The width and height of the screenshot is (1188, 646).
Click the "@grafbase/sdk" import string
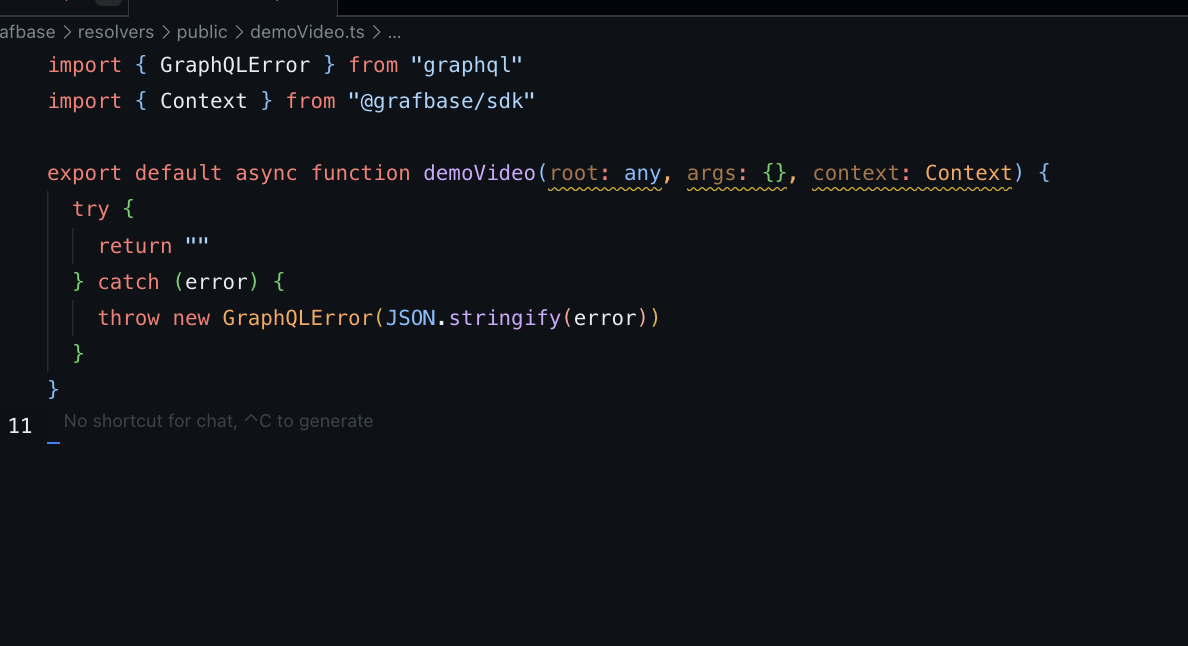[x=441, y=101]
